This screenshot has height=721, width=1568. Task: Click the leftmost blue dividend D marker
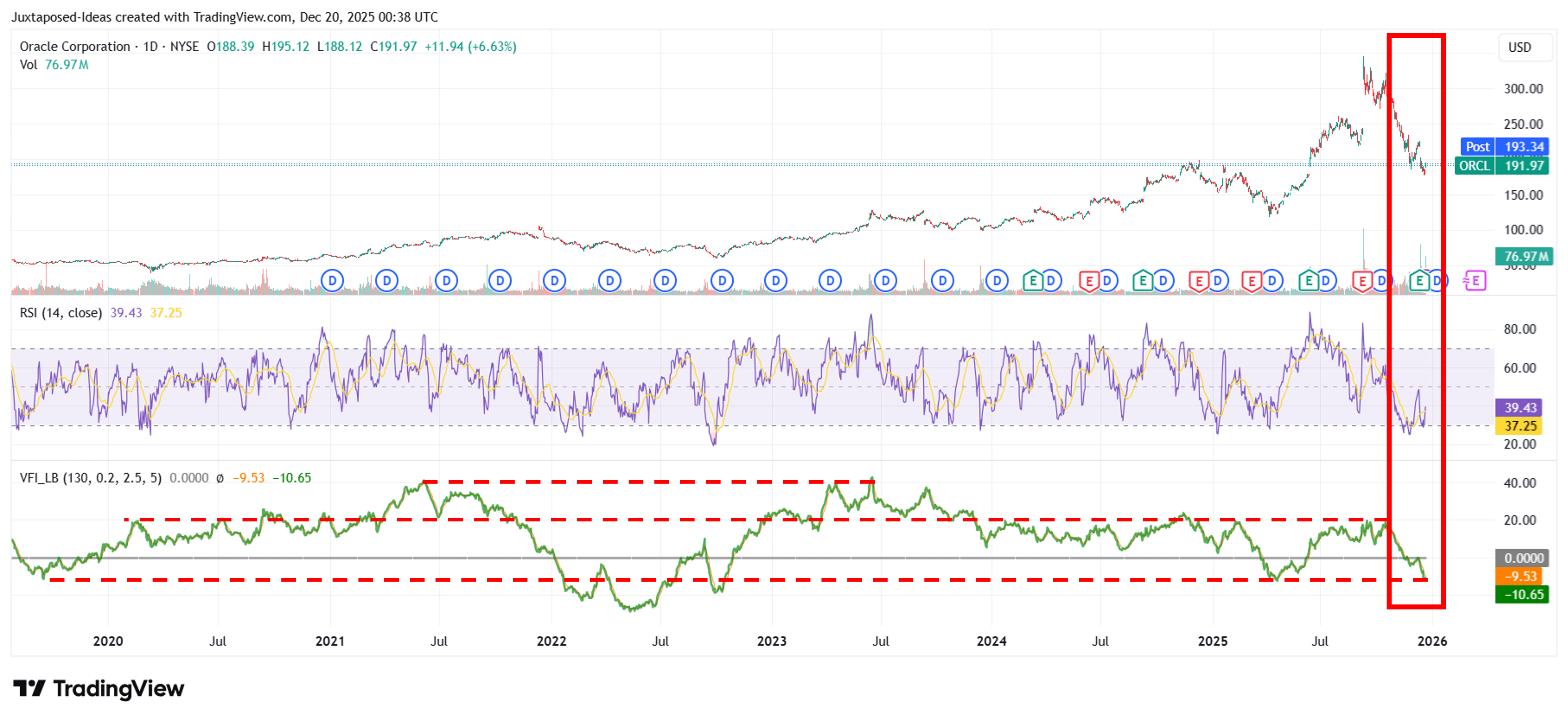(x=332, y=281)
